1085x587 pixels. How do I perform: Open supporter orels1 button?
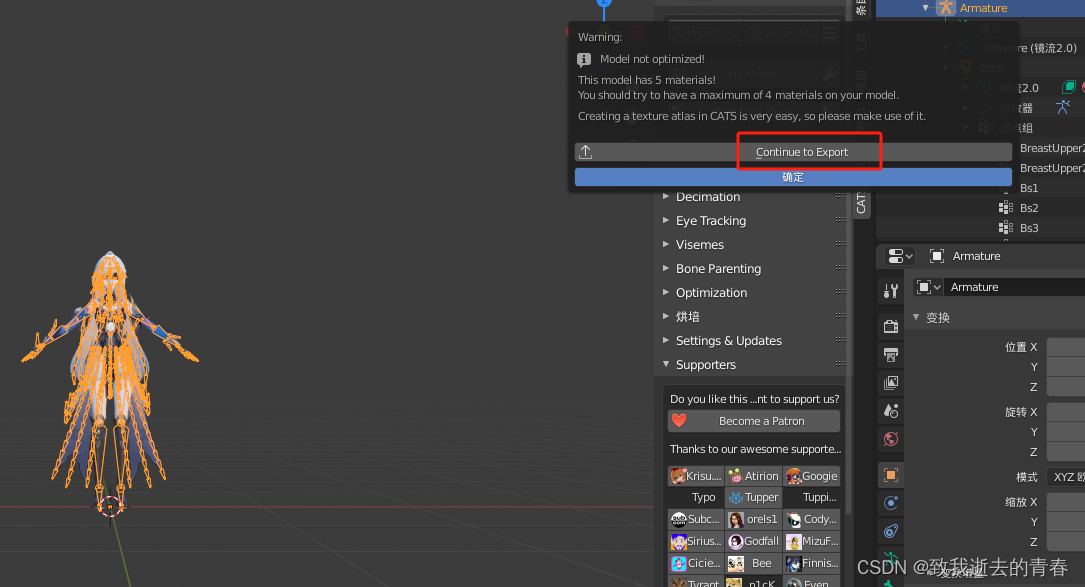tap(754, 519)
